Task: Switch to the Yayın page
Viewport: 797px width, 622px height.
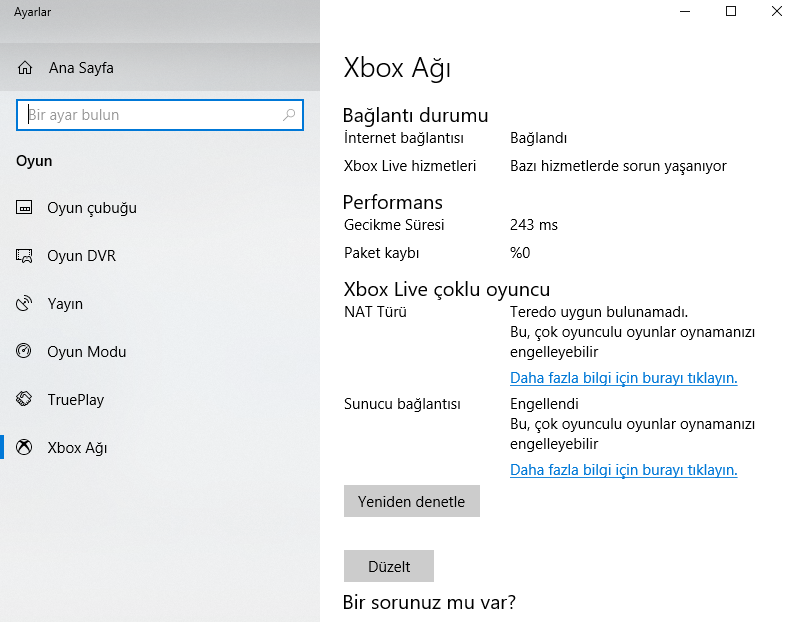Action: click(x=160, y=303)
